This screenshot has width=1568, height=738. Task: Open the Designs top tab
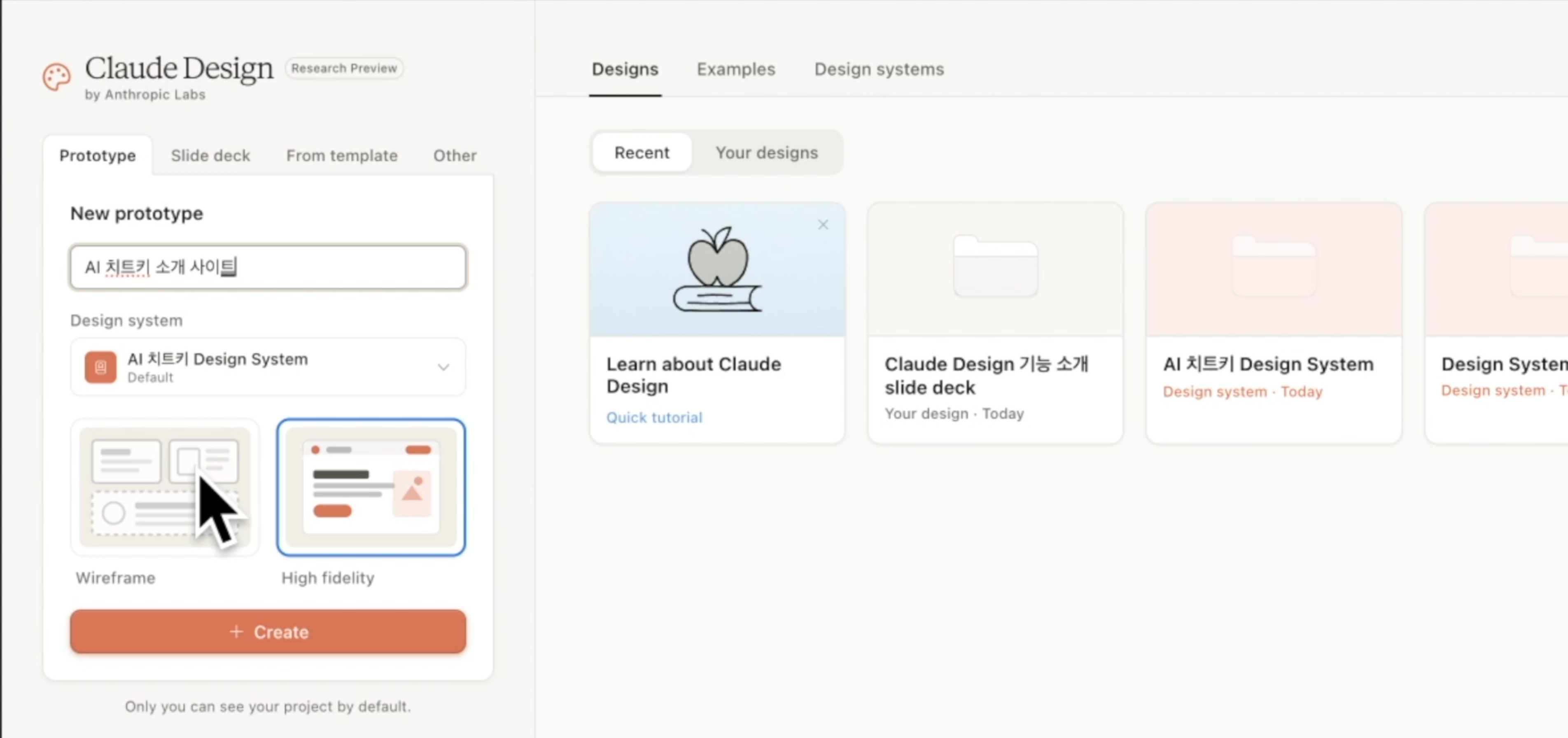point(625,70)
